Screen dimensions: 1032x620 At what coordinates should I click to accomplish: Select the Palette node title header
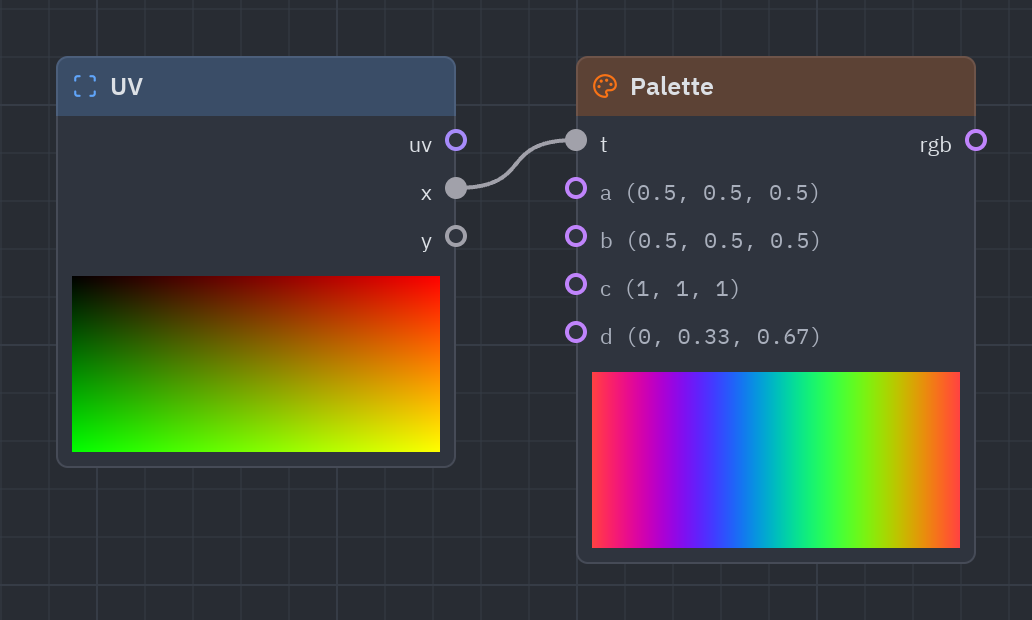click(x=776, y=87)
